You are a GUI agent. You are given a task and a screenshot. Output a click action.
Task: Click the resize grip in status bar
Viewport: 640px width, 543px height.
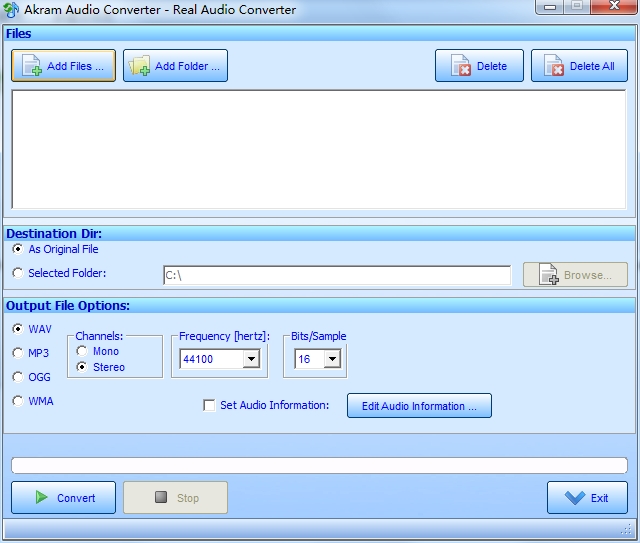coord(626,530)
